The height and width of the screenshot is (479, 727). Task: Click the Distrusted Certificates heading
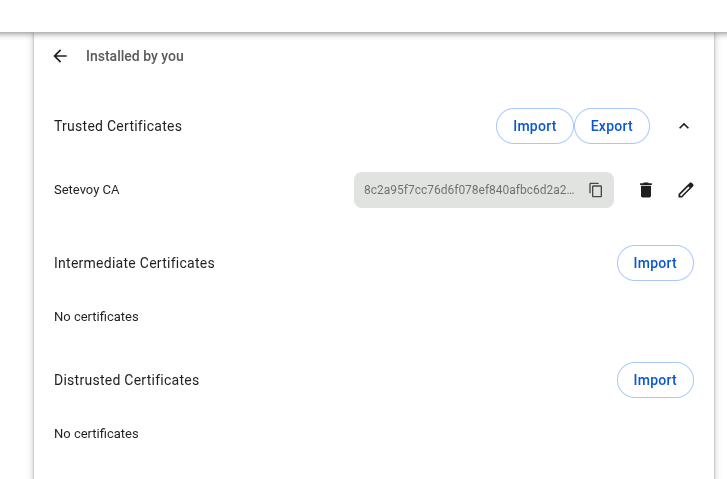126,380
